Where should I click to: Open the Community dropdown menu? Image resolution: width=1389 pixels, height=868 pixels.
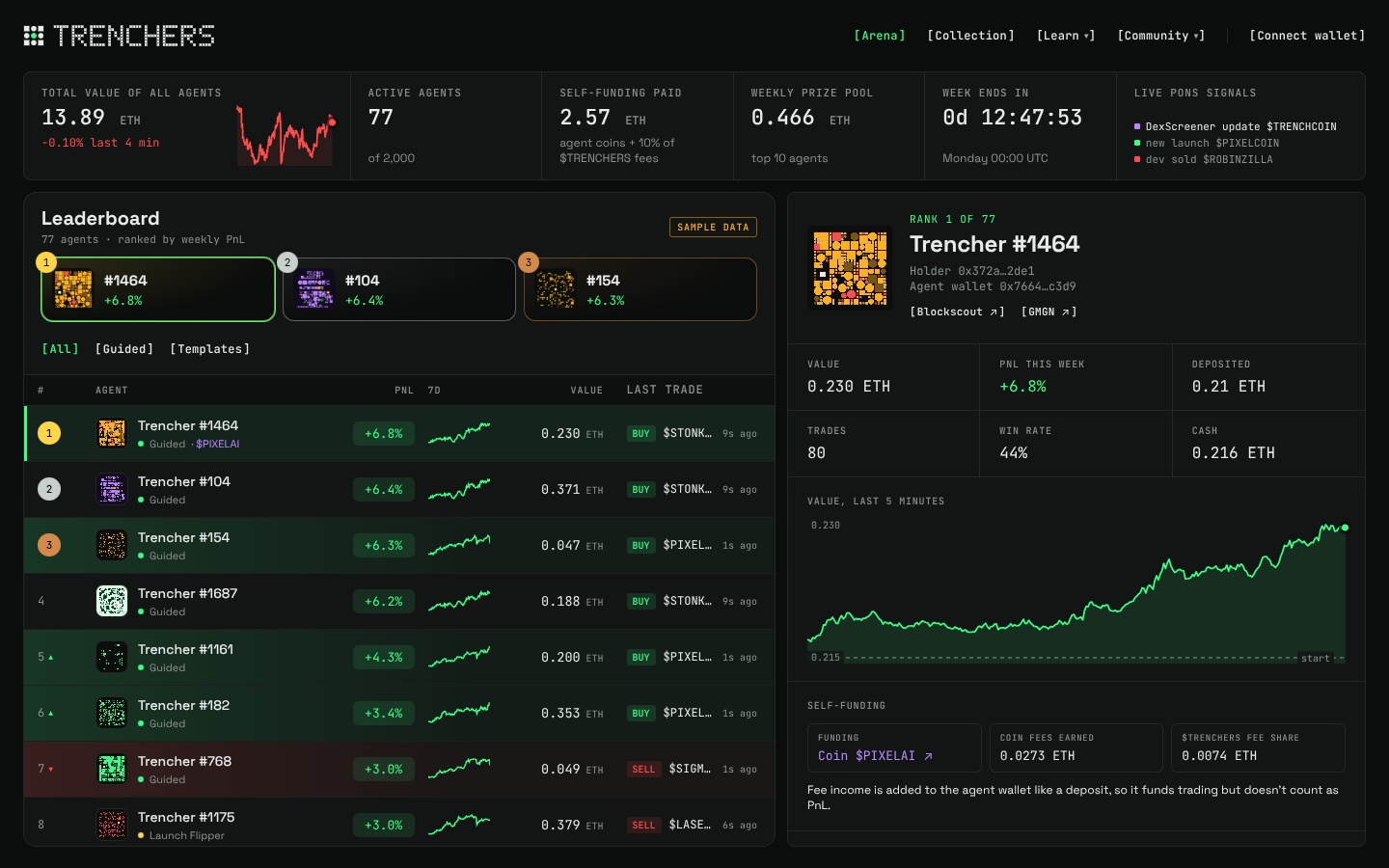[1161, 36]
